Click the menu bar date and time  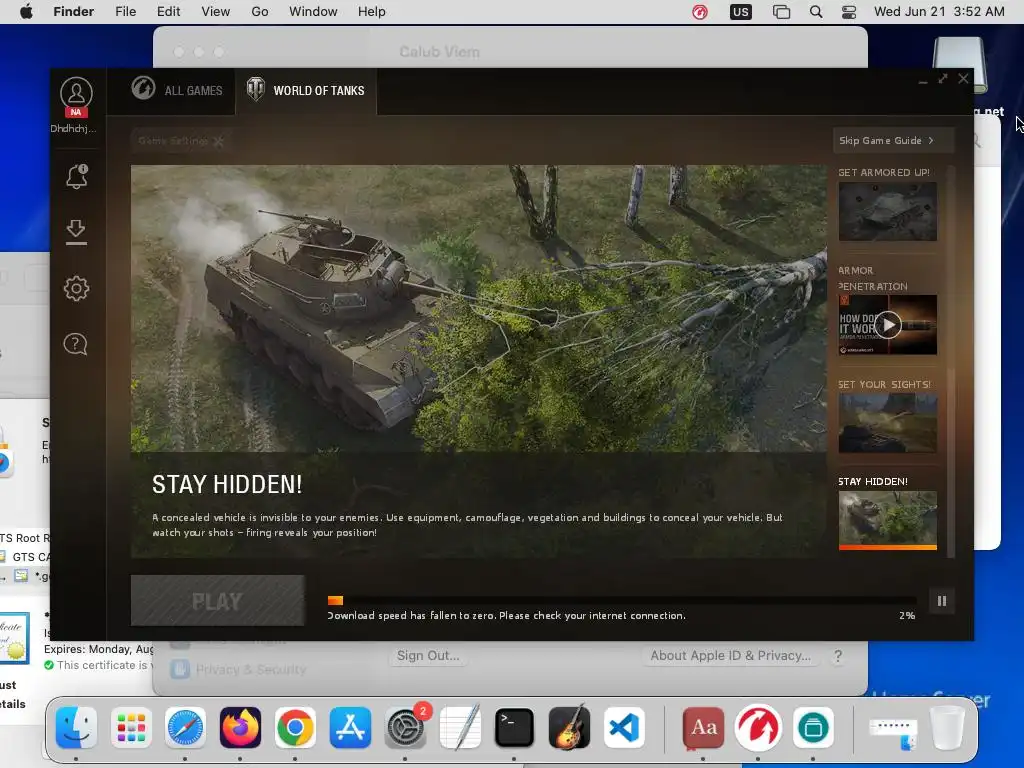[939, 12]
